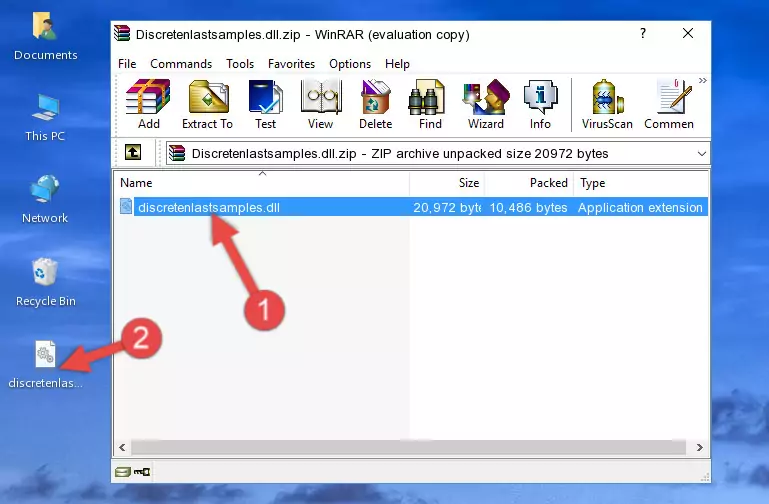Click the Add archive toolbar icon
769x504 pixels.
[148, 104]
